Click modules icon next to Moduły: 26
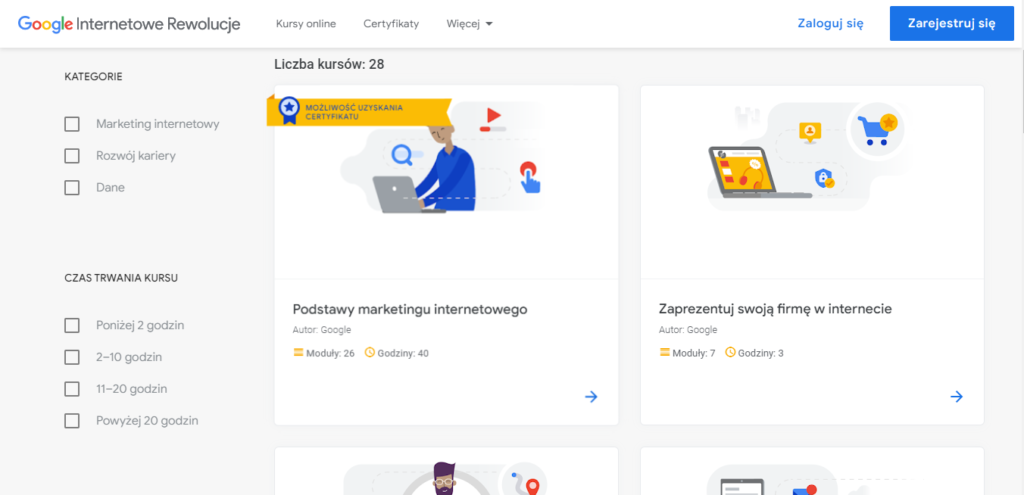The width and height of the screenshot is (1024, 495). [298, 353]
